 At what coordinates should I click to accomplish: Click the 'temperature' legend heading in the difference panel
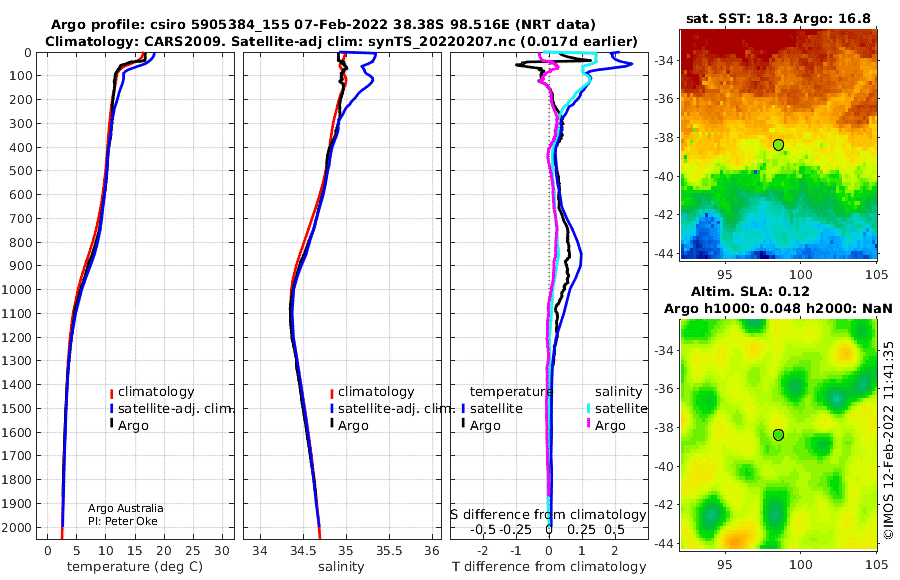point(511,392)
